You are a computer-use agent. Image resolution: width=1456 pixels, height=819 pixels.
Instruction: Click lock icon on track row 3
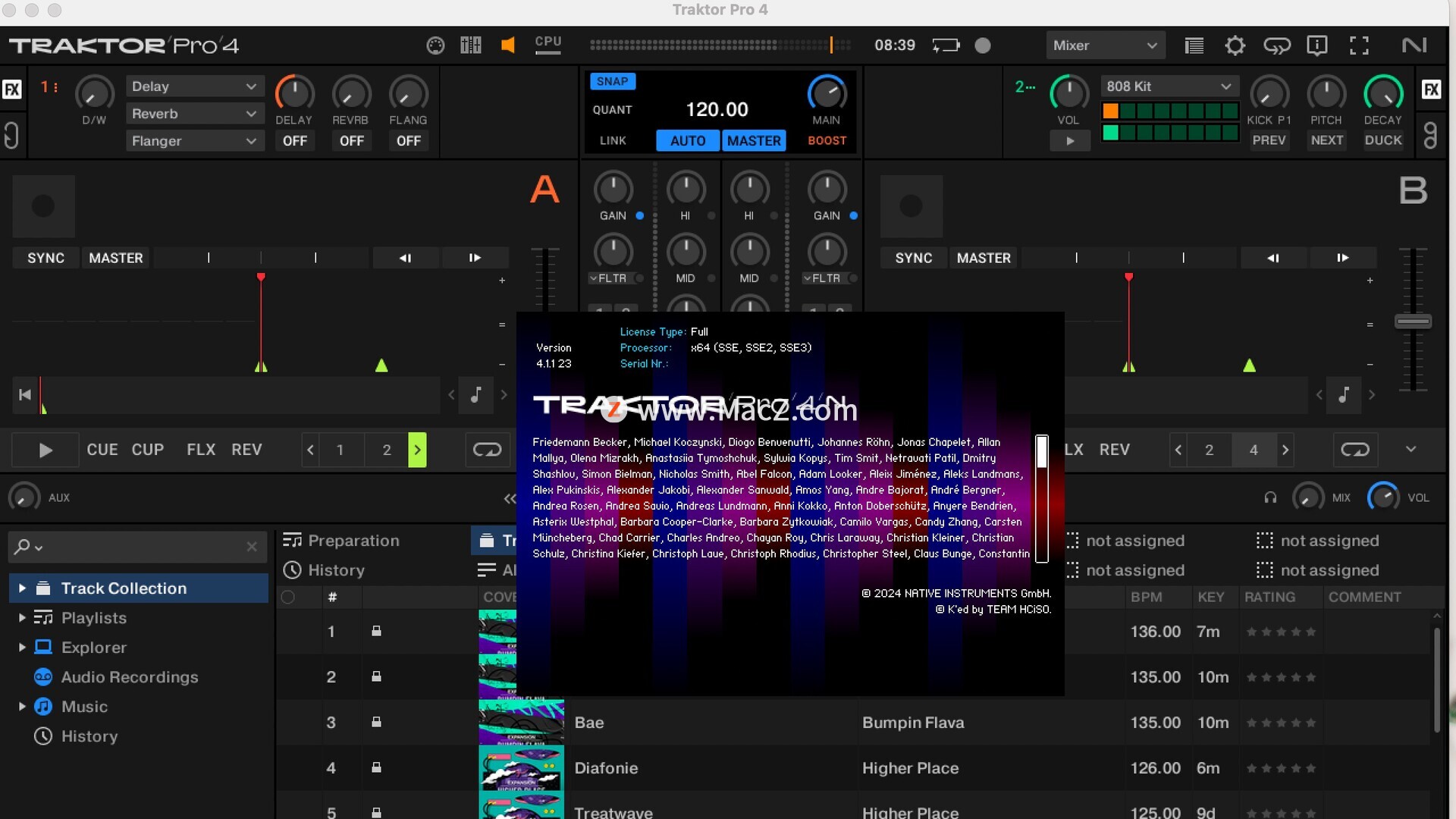(x=376, y=721)
